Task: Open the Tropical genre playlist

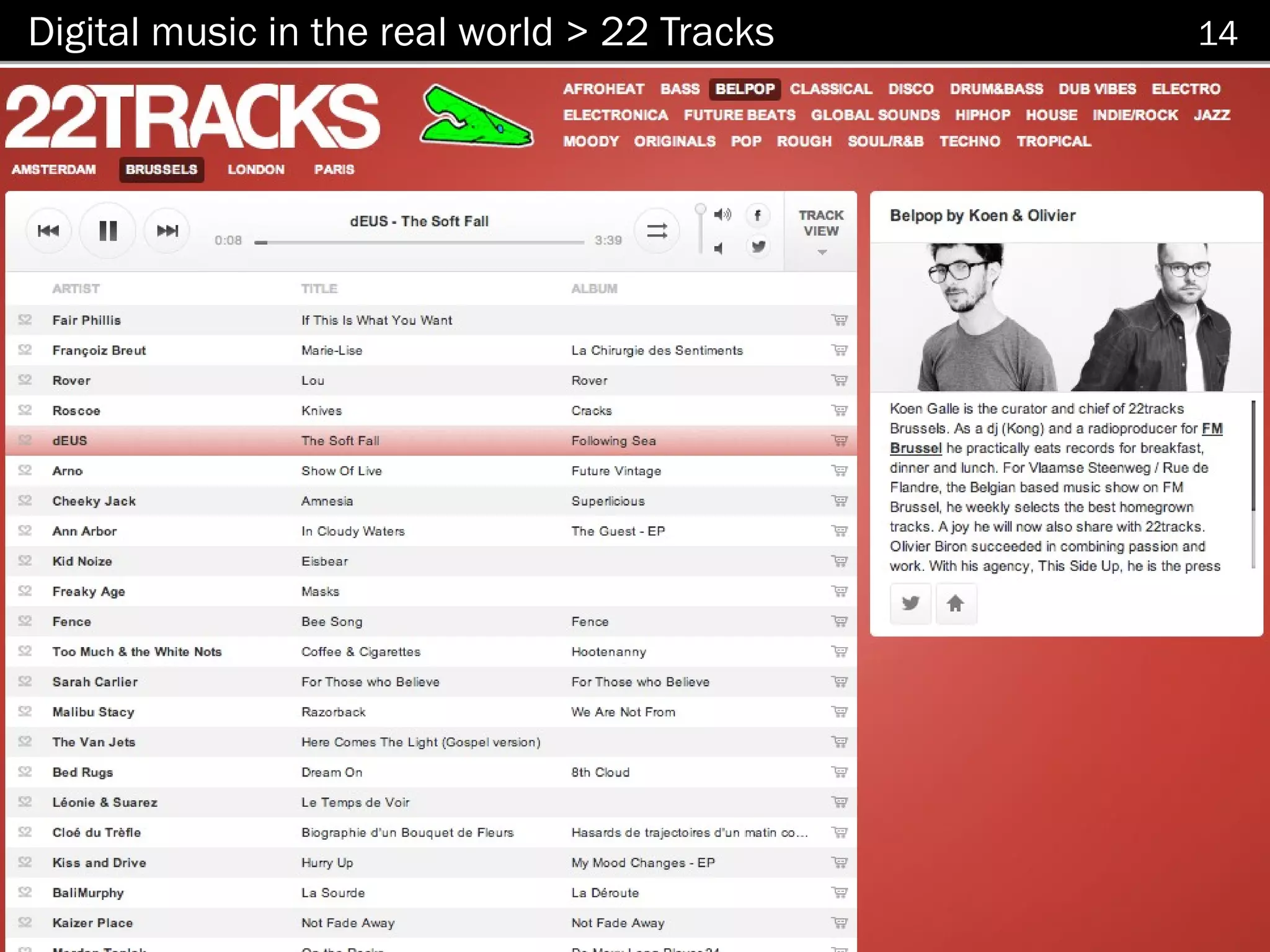Action: [x=1054, y=141]
